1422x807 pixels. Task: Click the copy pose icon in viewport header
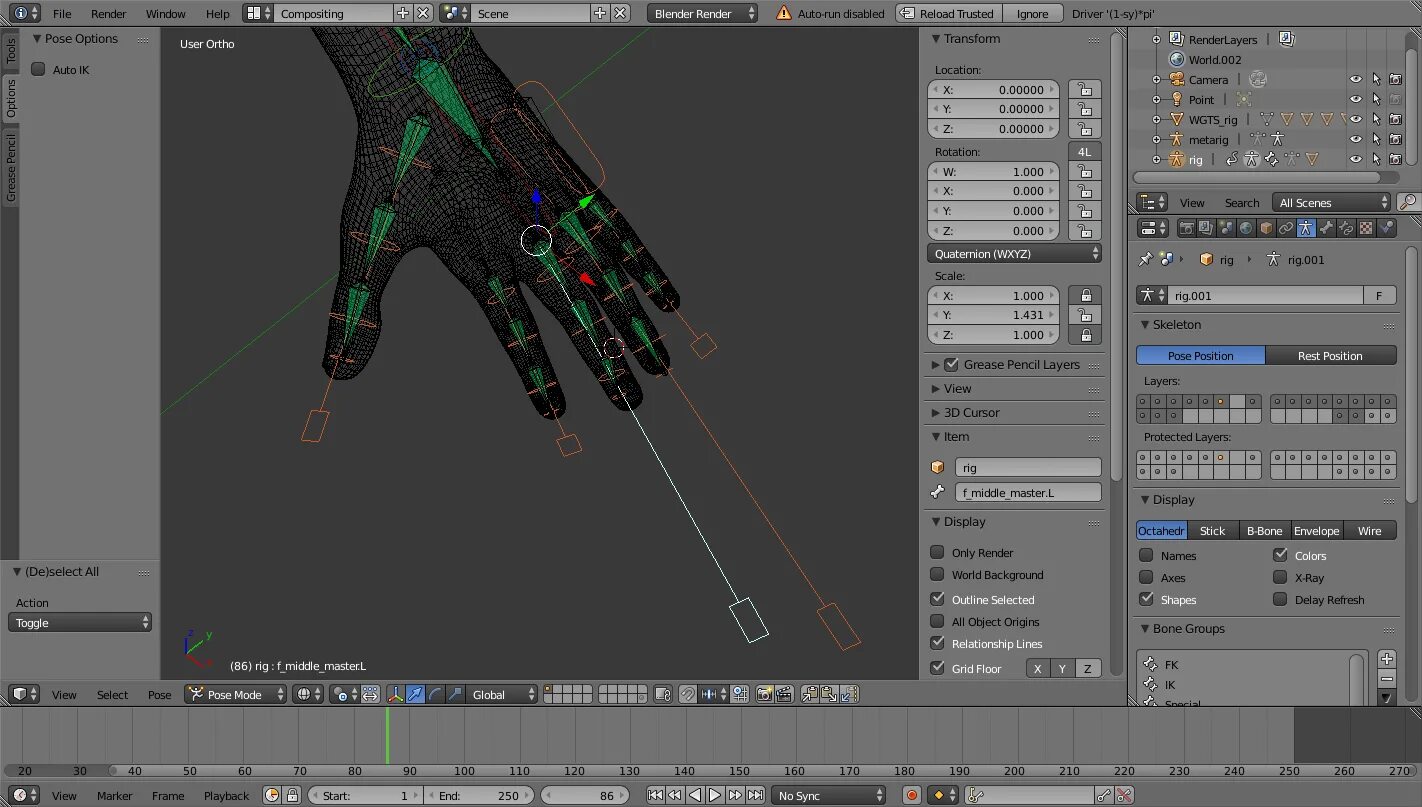810,694
